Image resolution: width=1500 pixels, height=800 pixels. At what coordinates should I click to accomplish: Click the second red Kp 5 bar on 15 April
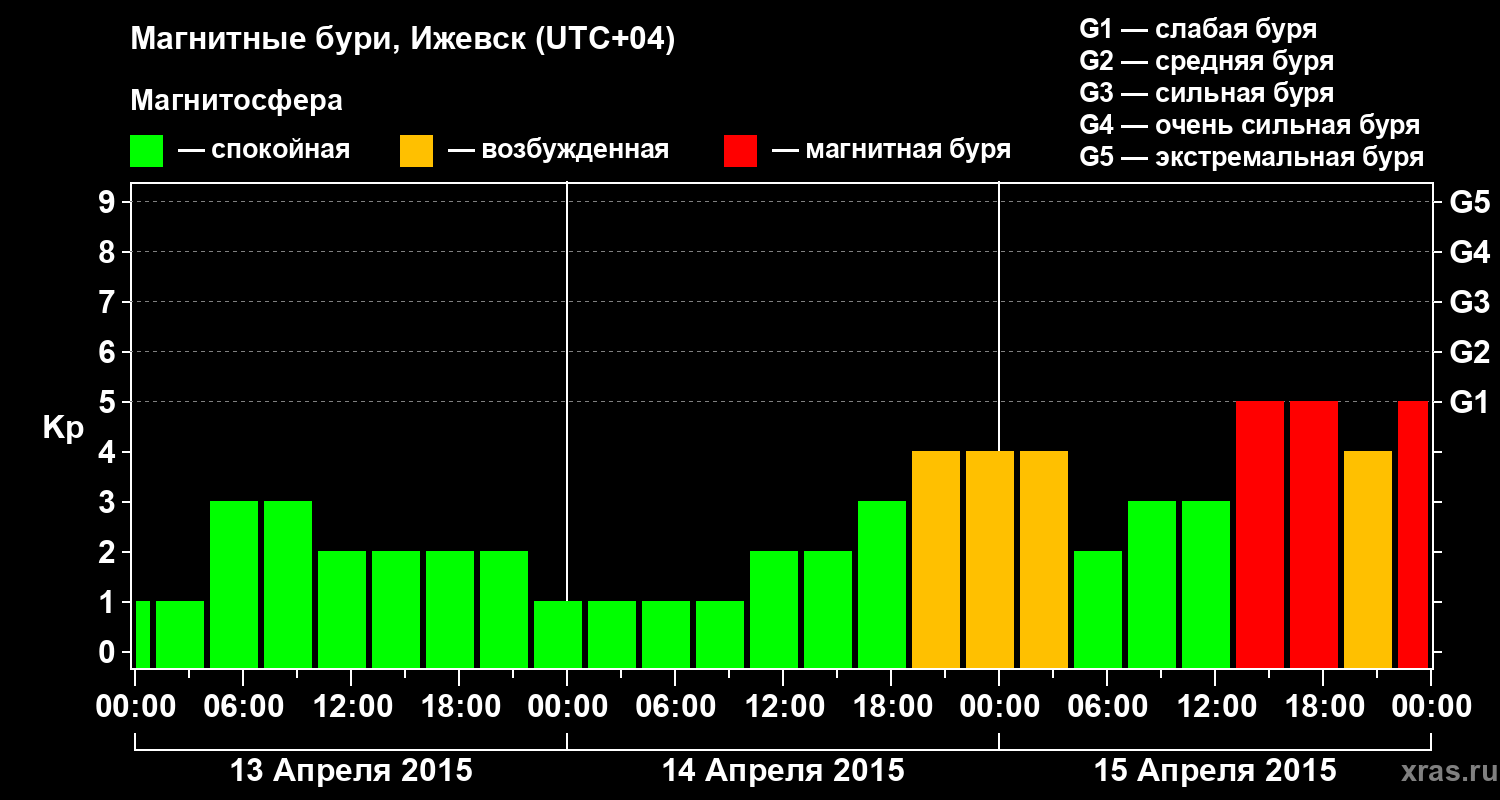click(x=1314, y=534)
